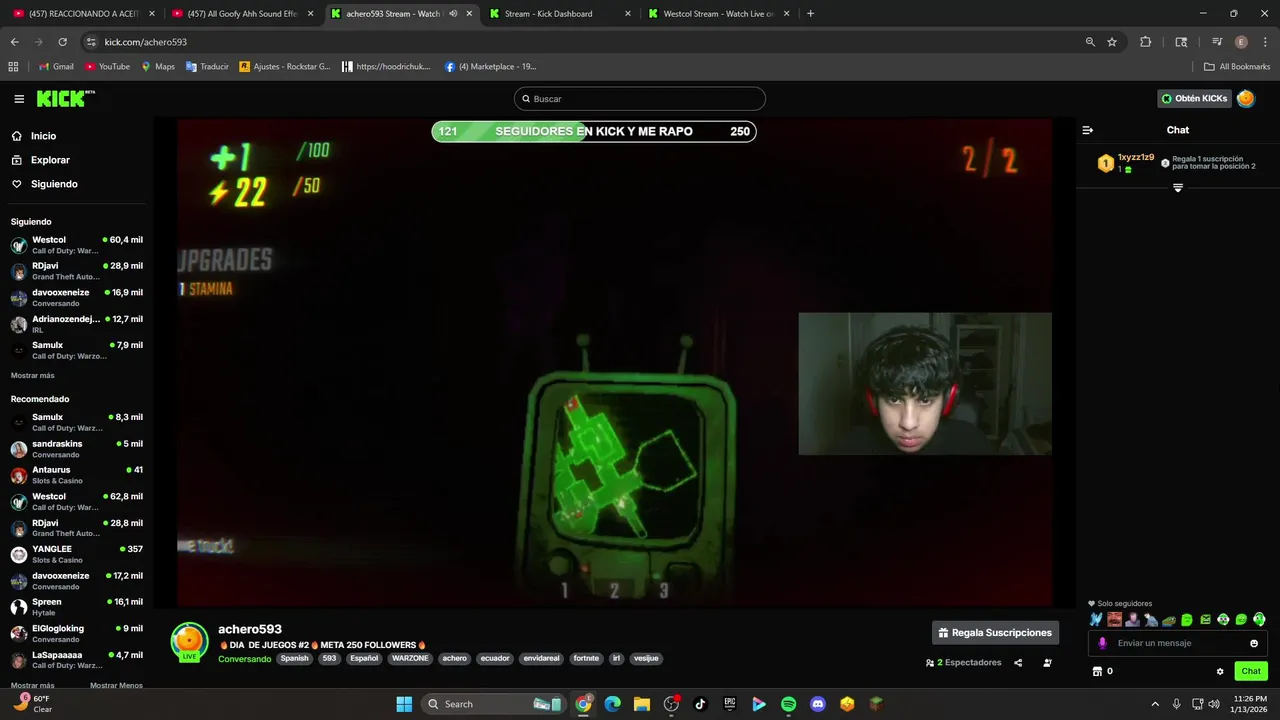The height and width of the screenshot is (720, 1280).
Task: Open TikTok from the taskbar
Action: click(700, 704)
